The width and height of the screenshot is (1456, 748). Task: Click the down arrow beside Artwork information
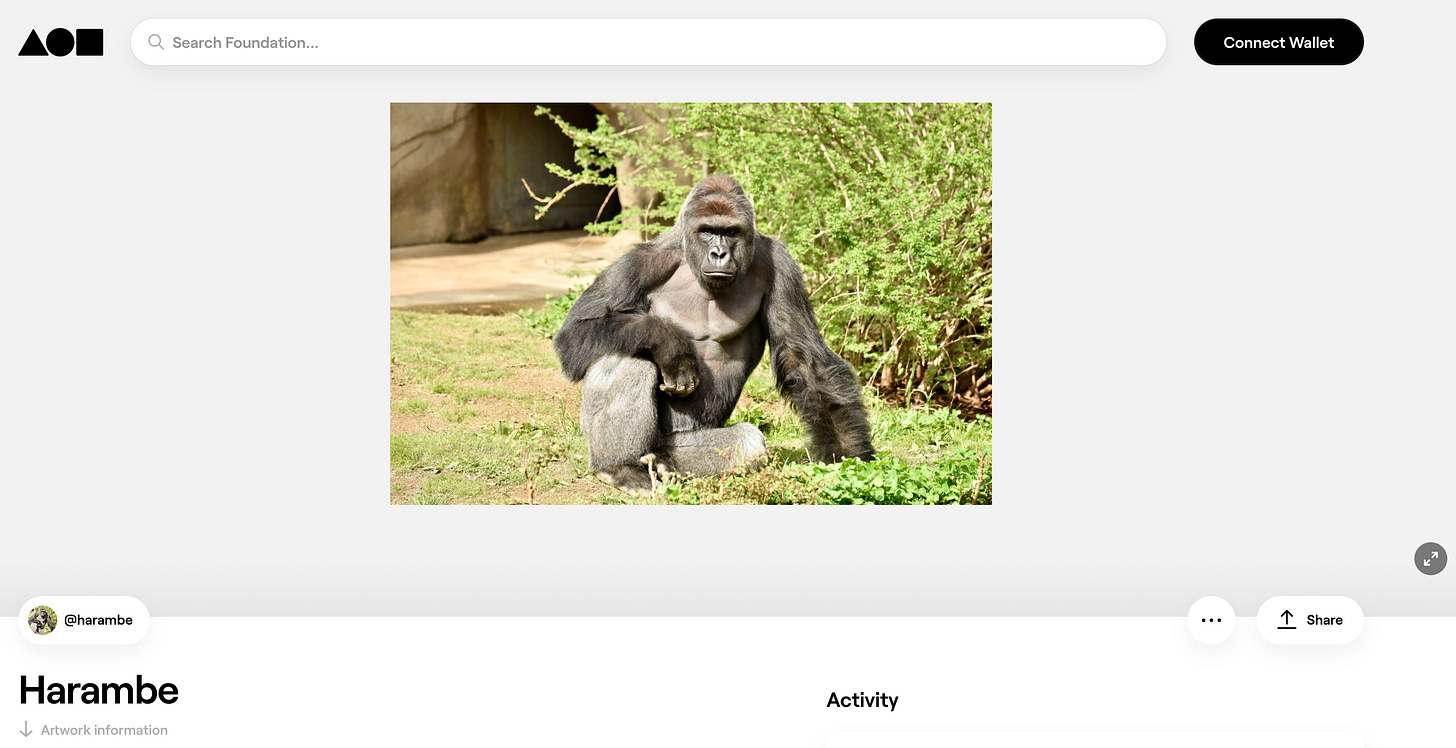pyautogui.click(x=26, y=730)
